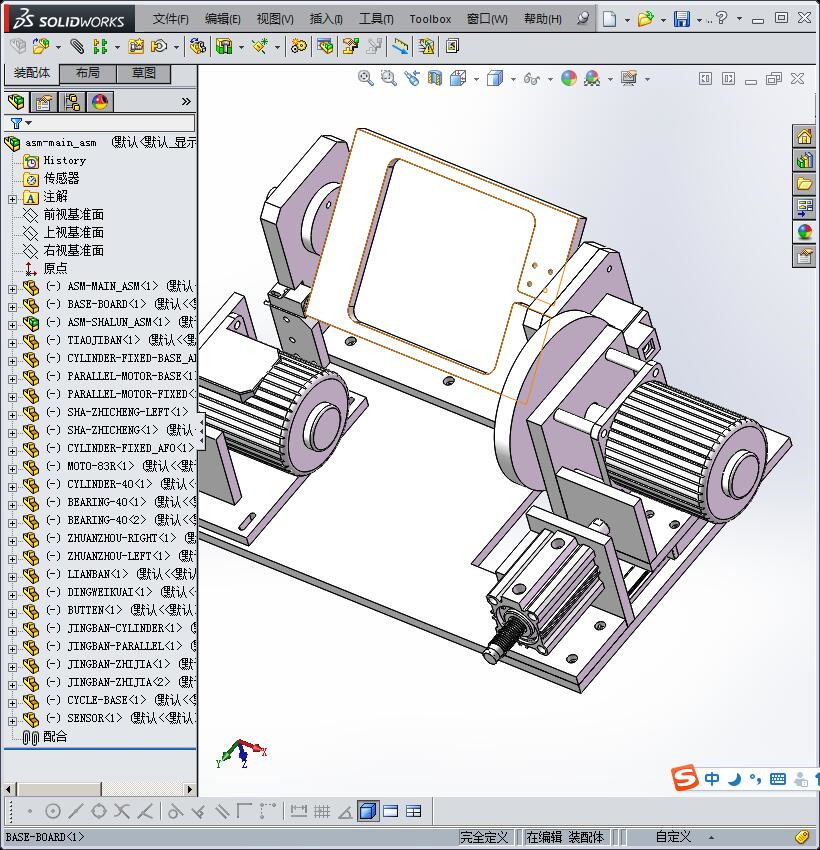
Task: Click the filter funnel icon
Action: pyautogui.click(x=17, y=123)
